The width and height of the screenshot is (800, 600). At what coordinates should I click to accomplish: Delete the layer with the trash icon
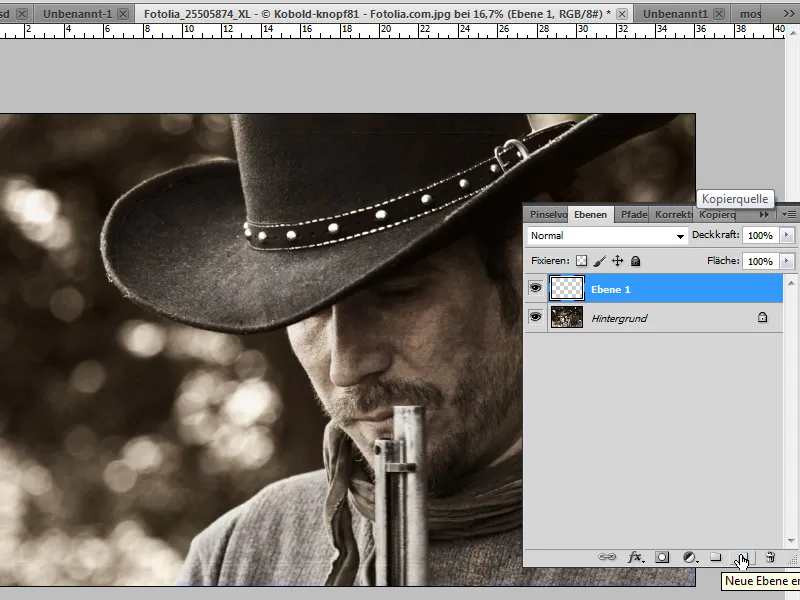coord(770,557)
